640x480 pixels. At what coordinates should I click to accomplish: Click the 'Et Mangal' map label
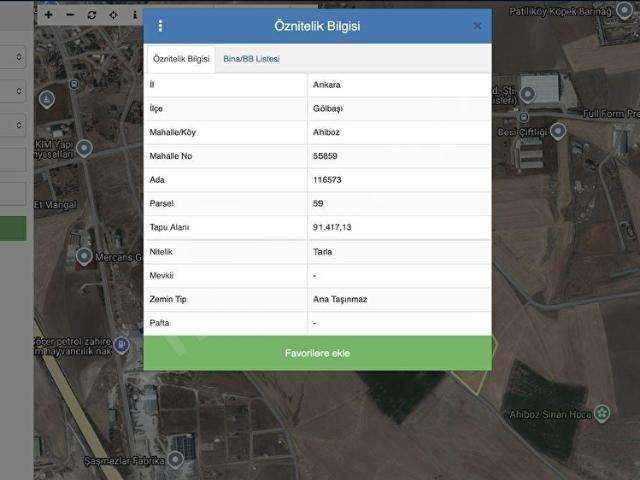[56, 204]
